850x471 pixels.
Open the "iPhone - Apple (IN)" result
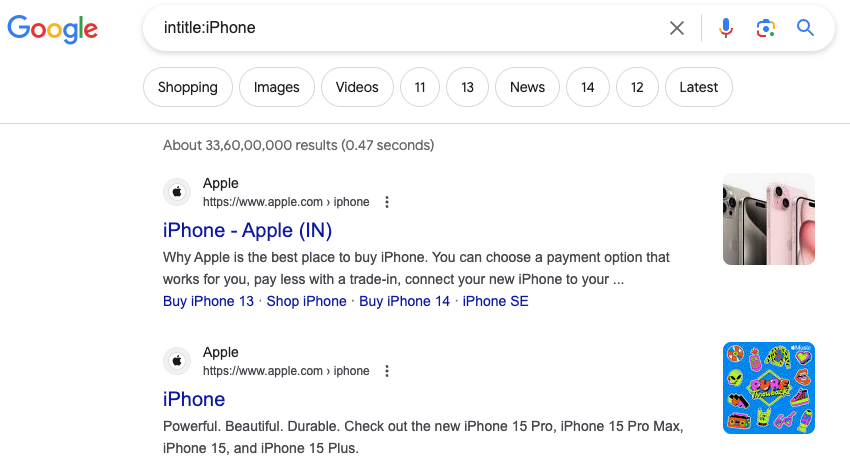coord(247,230)
